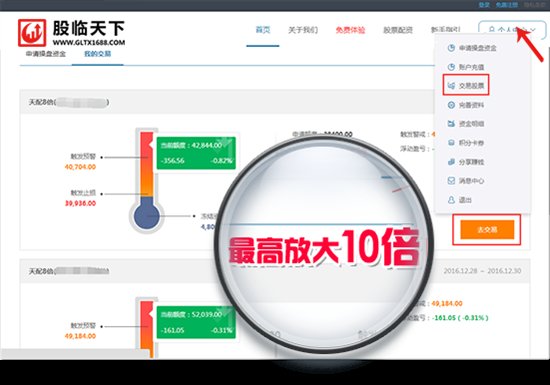Go to 关于我们 in the navigation
Viewport: 550px width, 385px height.
(x=303, y=30)
